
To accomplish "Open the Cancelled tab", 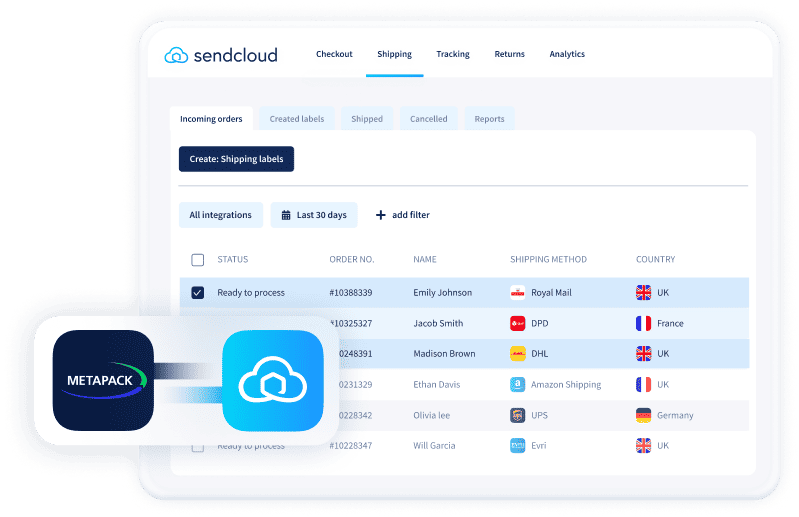I will tap(429, 119).
